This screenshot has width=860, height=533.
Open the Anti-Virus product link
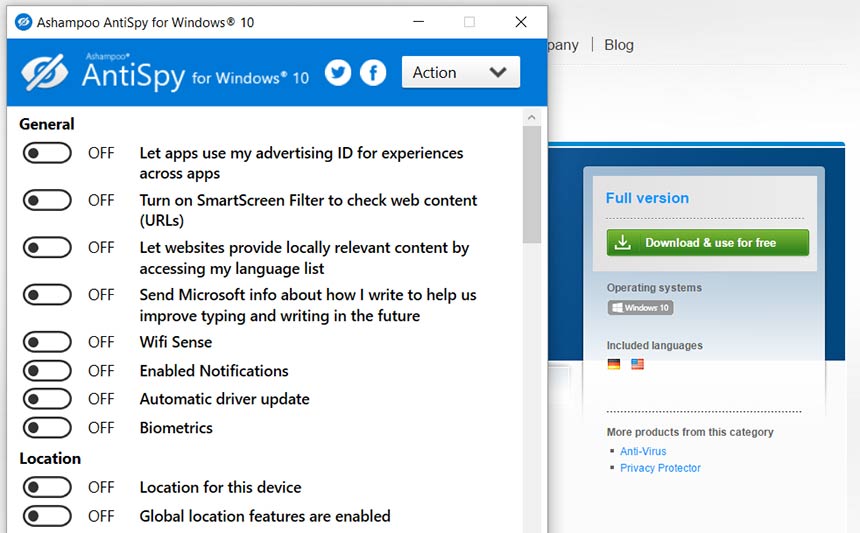643,451
